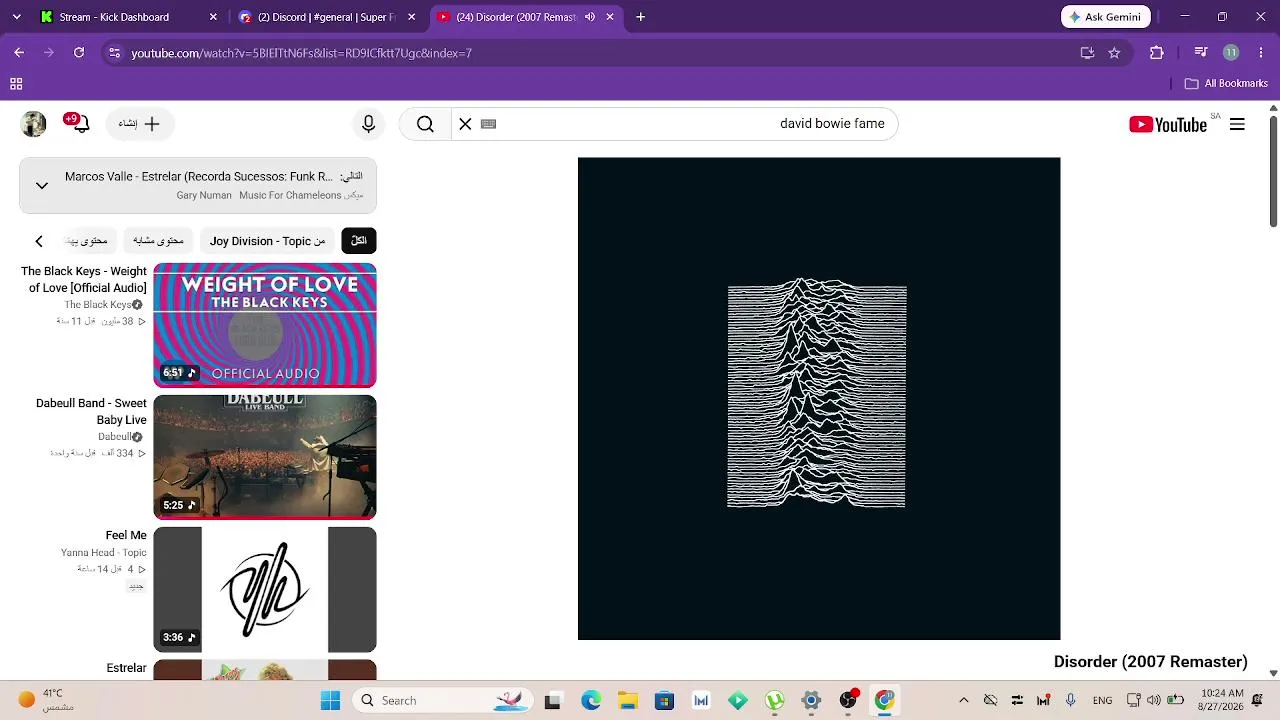Image resolution: width=1280 pixels, height=720 pixels.
Task: Select the similar content filter chip beside Joy Division
Action: point(158,241)
